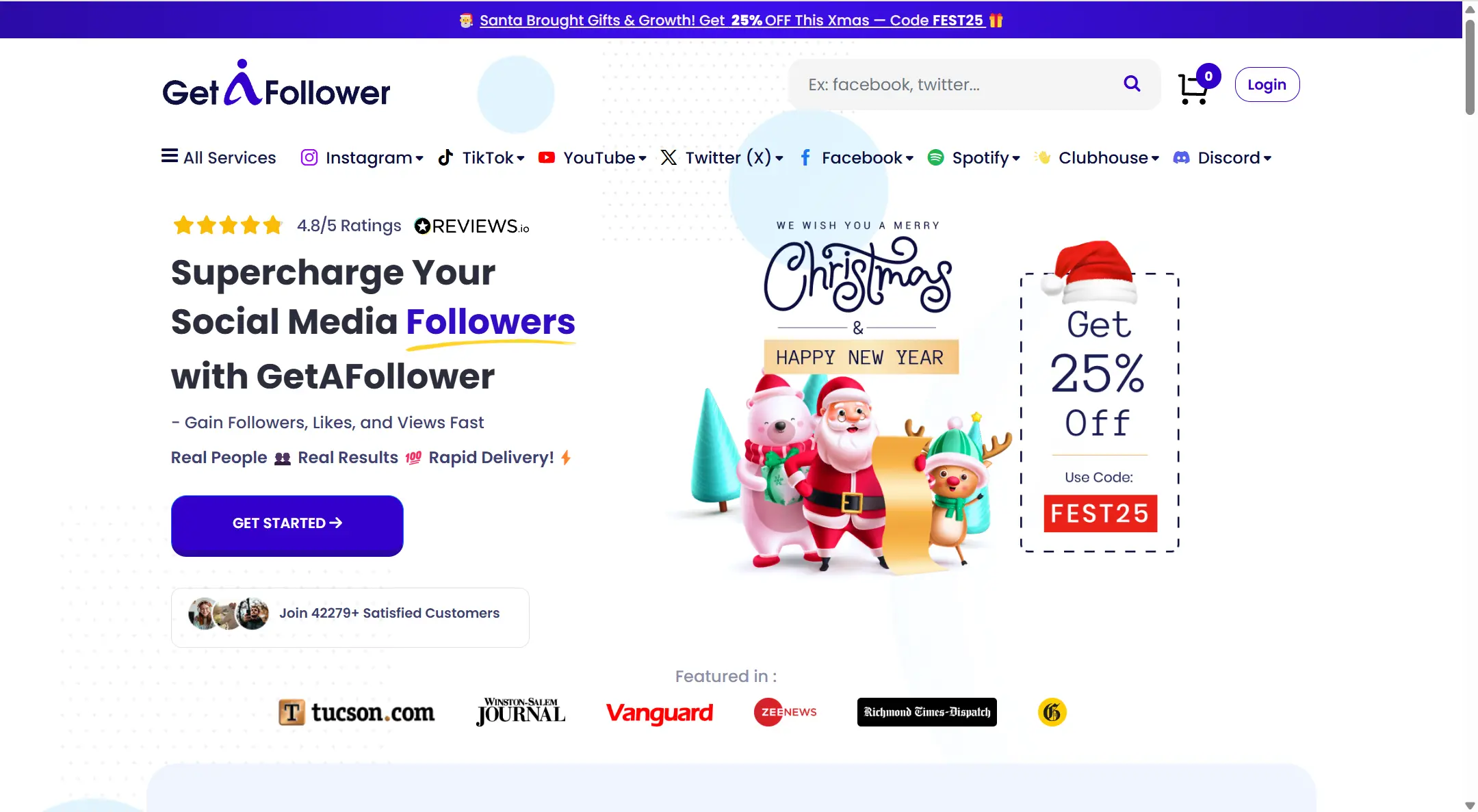
Task: Open the Spotify services menu
Action: point(974,158)
